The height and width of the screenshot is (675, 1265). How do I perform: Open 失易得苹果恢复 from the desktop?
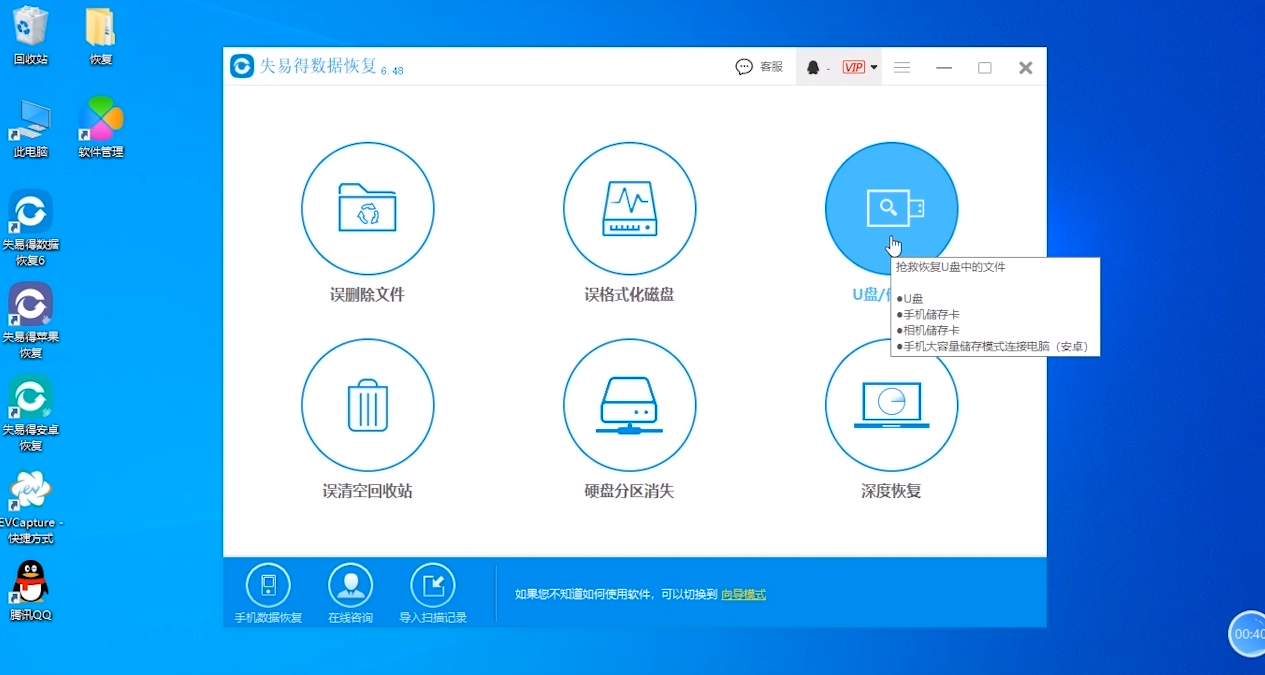[x=30, y=305]
